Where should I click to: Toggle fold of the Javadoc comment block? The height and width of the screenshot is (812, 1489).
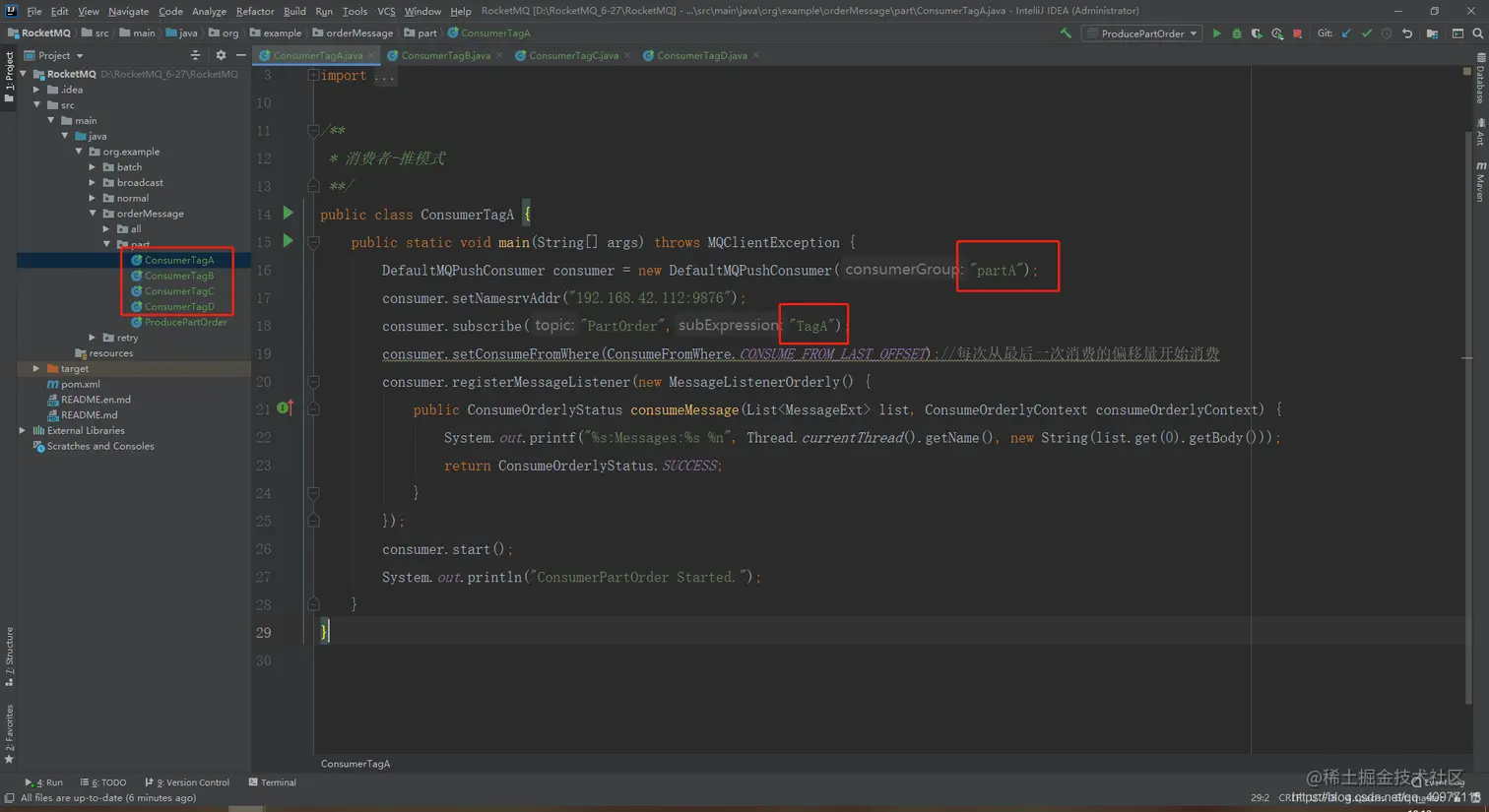313,130
